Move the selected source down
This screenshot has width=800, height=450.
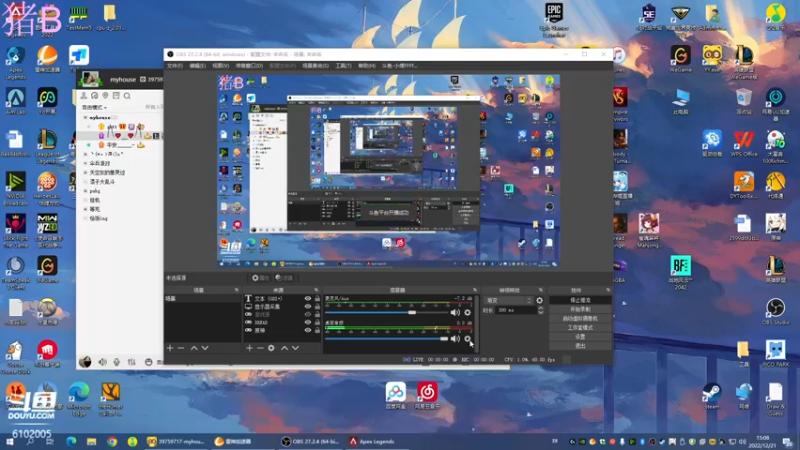tap(295, 348)
